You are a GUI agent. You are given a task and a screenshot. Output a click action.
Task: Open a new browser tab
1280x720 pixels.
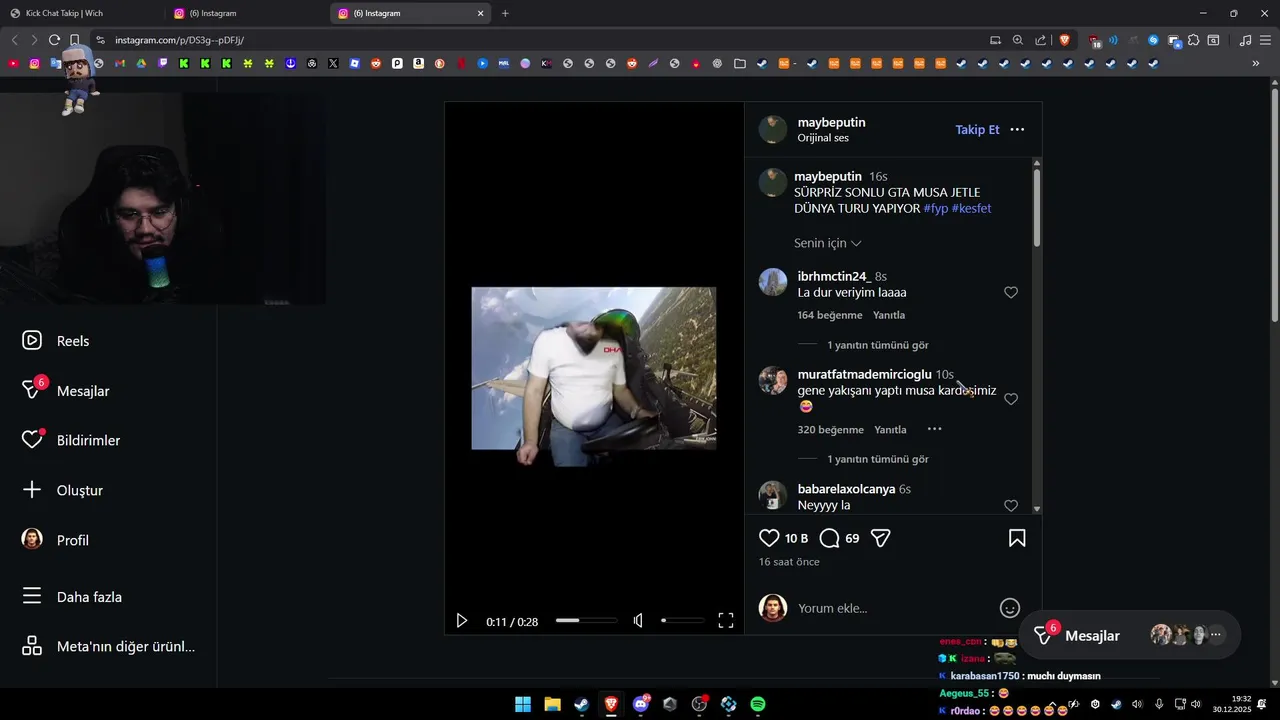pos(505,13)
